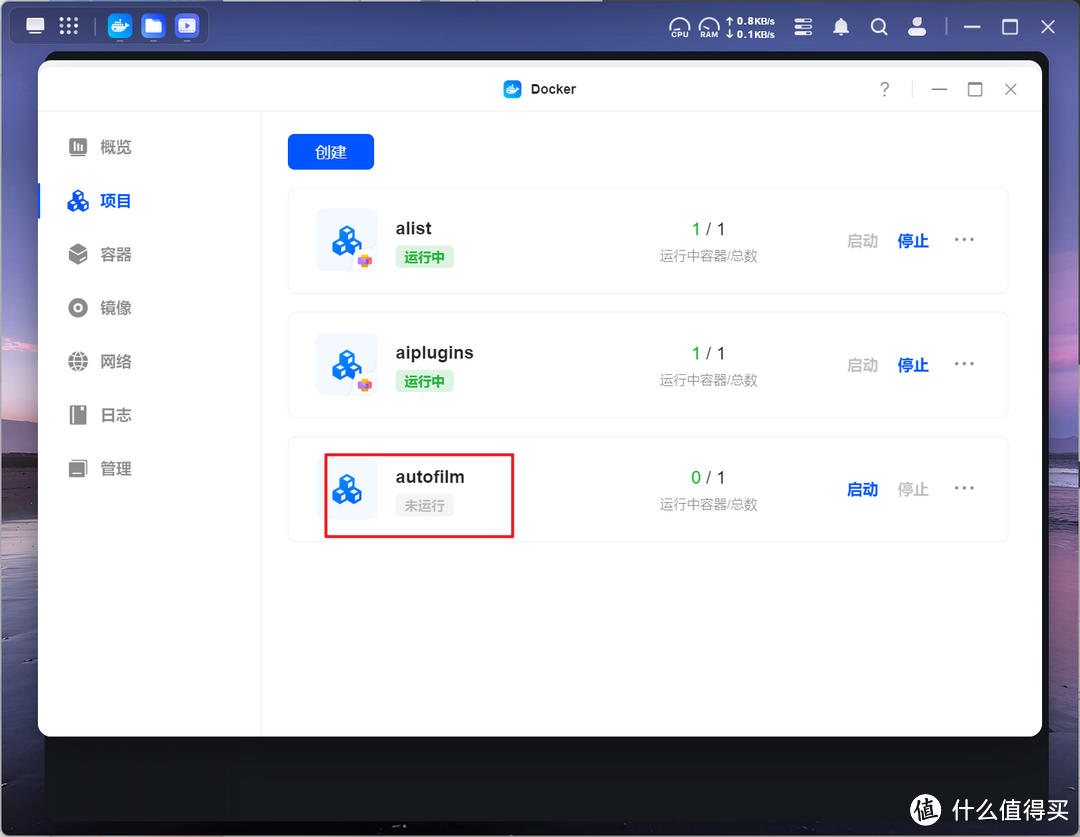Open the more options menu for alist
This screenshot has height=837, width=1080.
[964, 240]
